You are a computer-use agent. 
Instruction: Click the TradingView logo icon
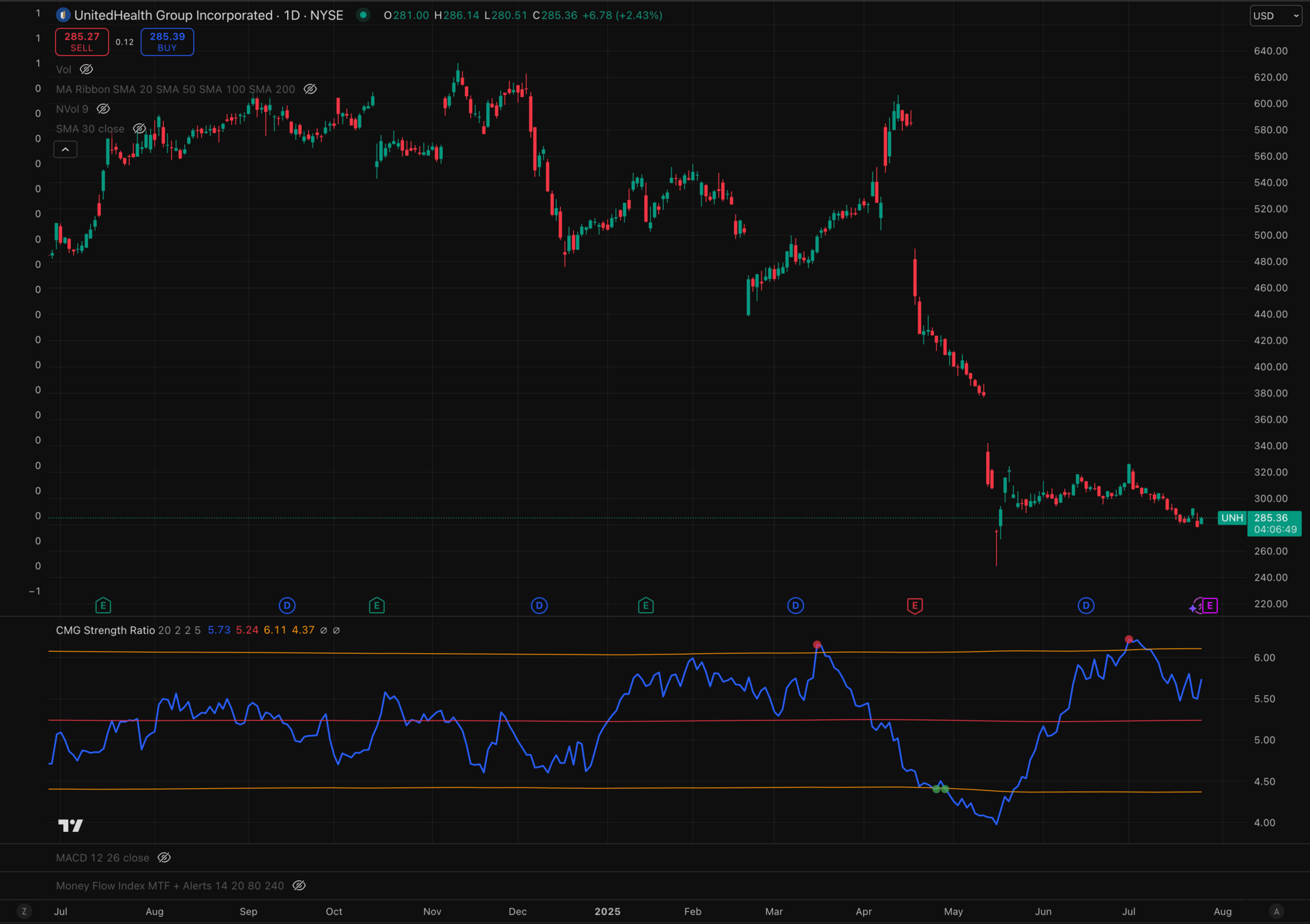point(70,826)
